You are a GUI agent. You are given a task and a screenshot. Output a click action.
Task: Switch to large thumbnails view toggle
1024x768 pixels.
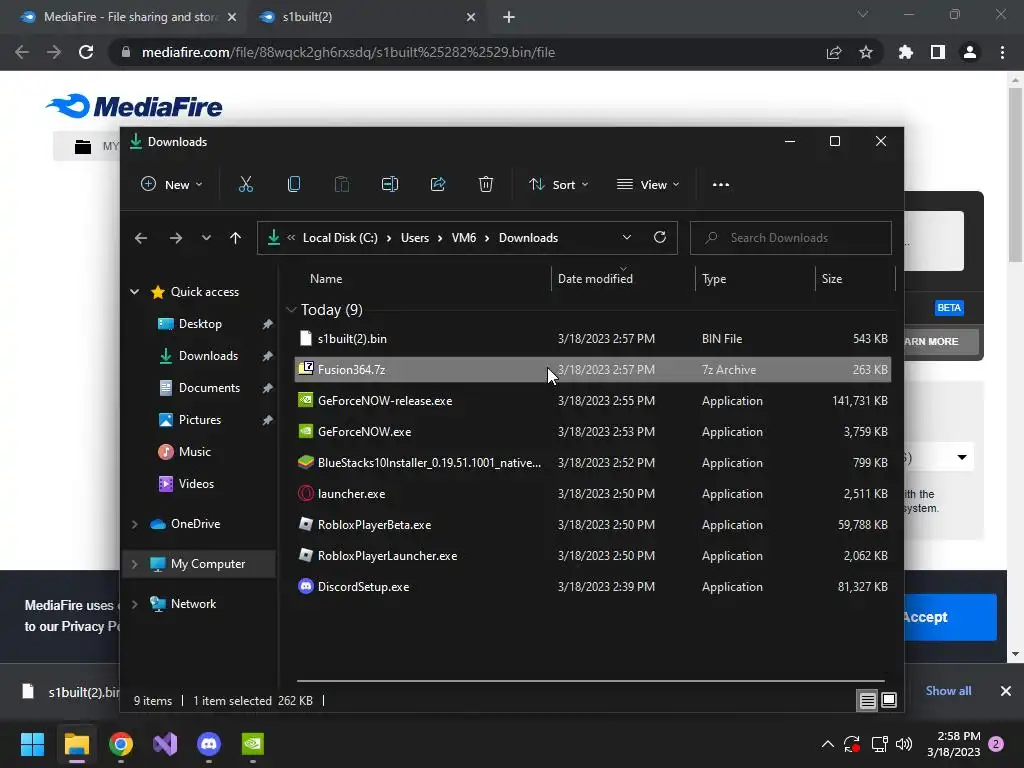[x=889, y=701]
